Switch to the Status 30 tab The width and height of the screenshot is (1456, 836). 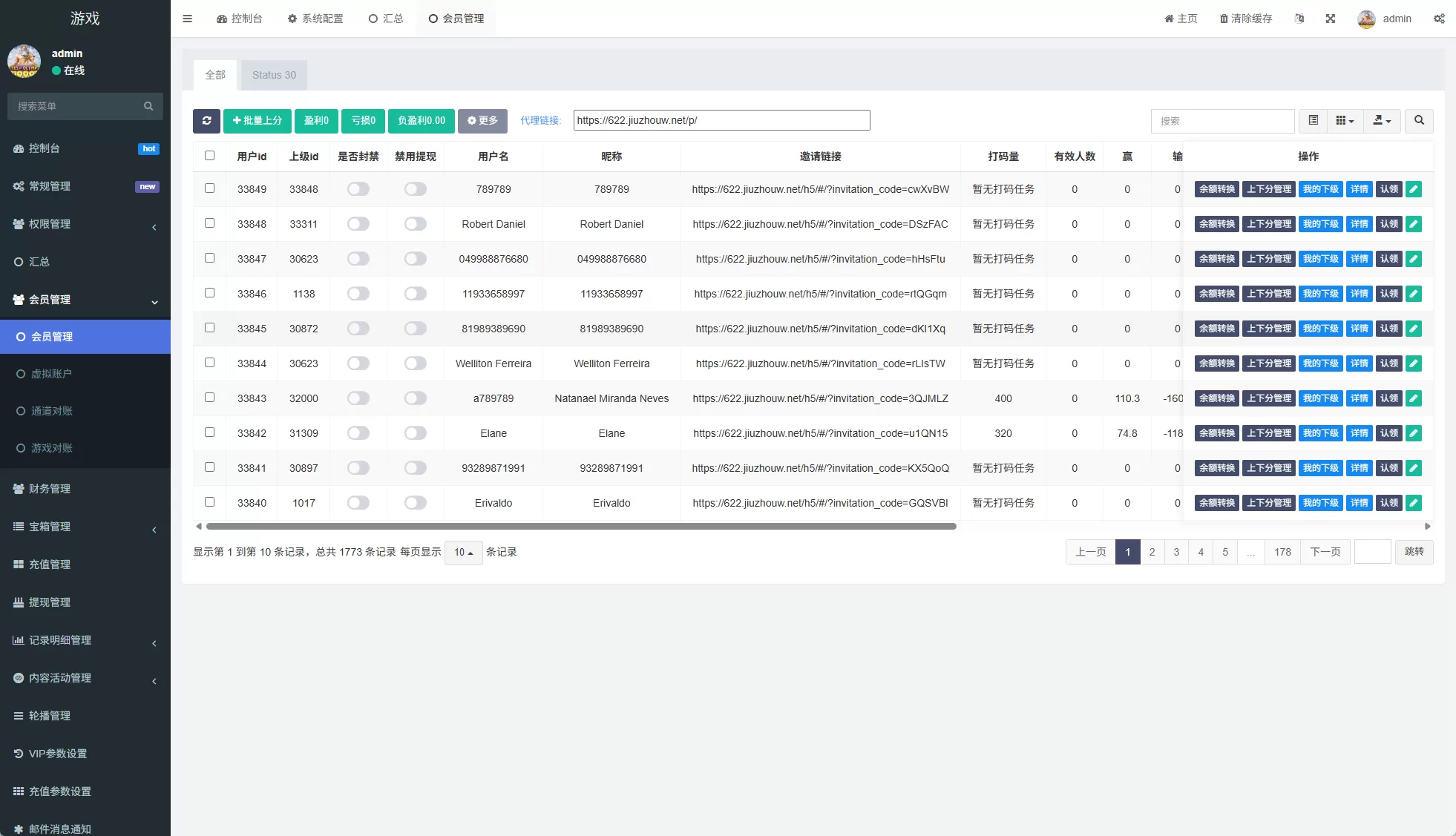274,75
